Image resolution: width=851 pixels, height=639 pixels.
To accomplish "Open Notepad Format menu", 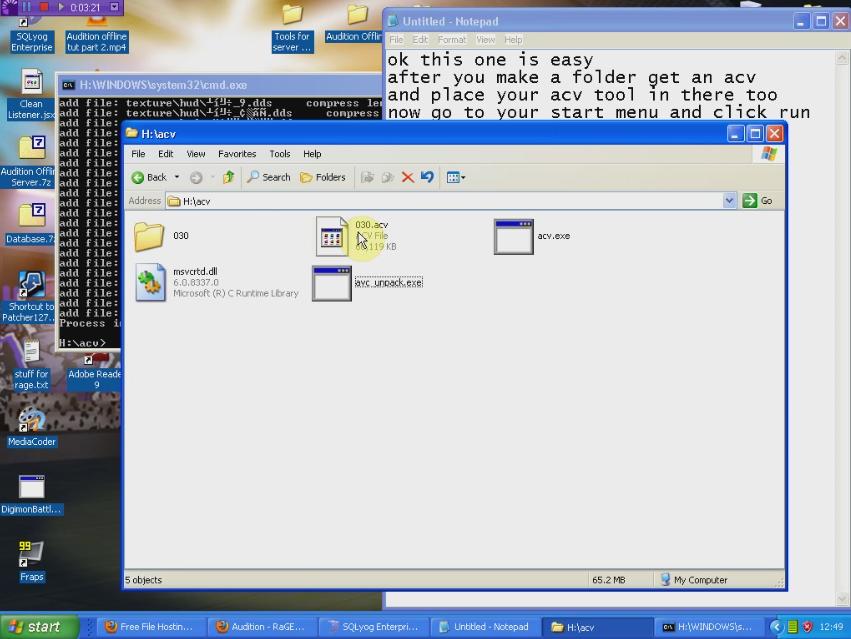I will 452,40.
